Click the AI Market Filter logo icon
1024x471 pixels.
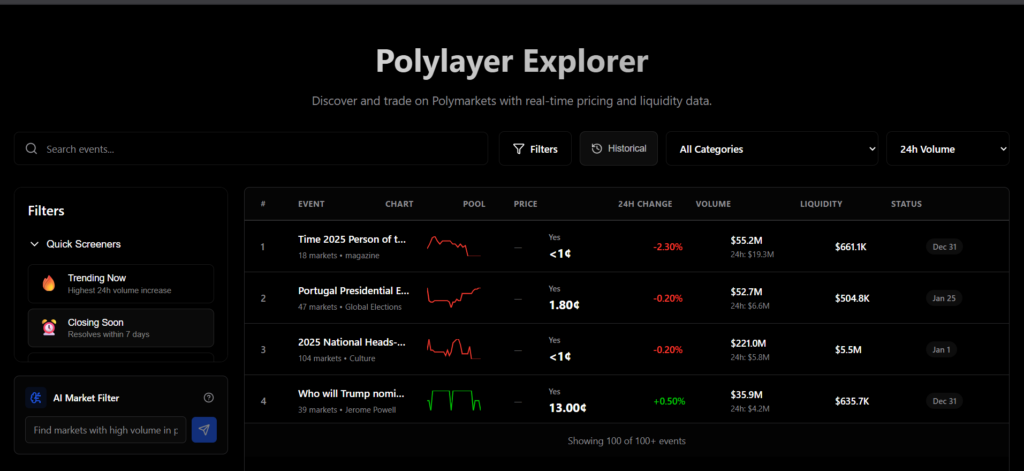pos(36,398)
